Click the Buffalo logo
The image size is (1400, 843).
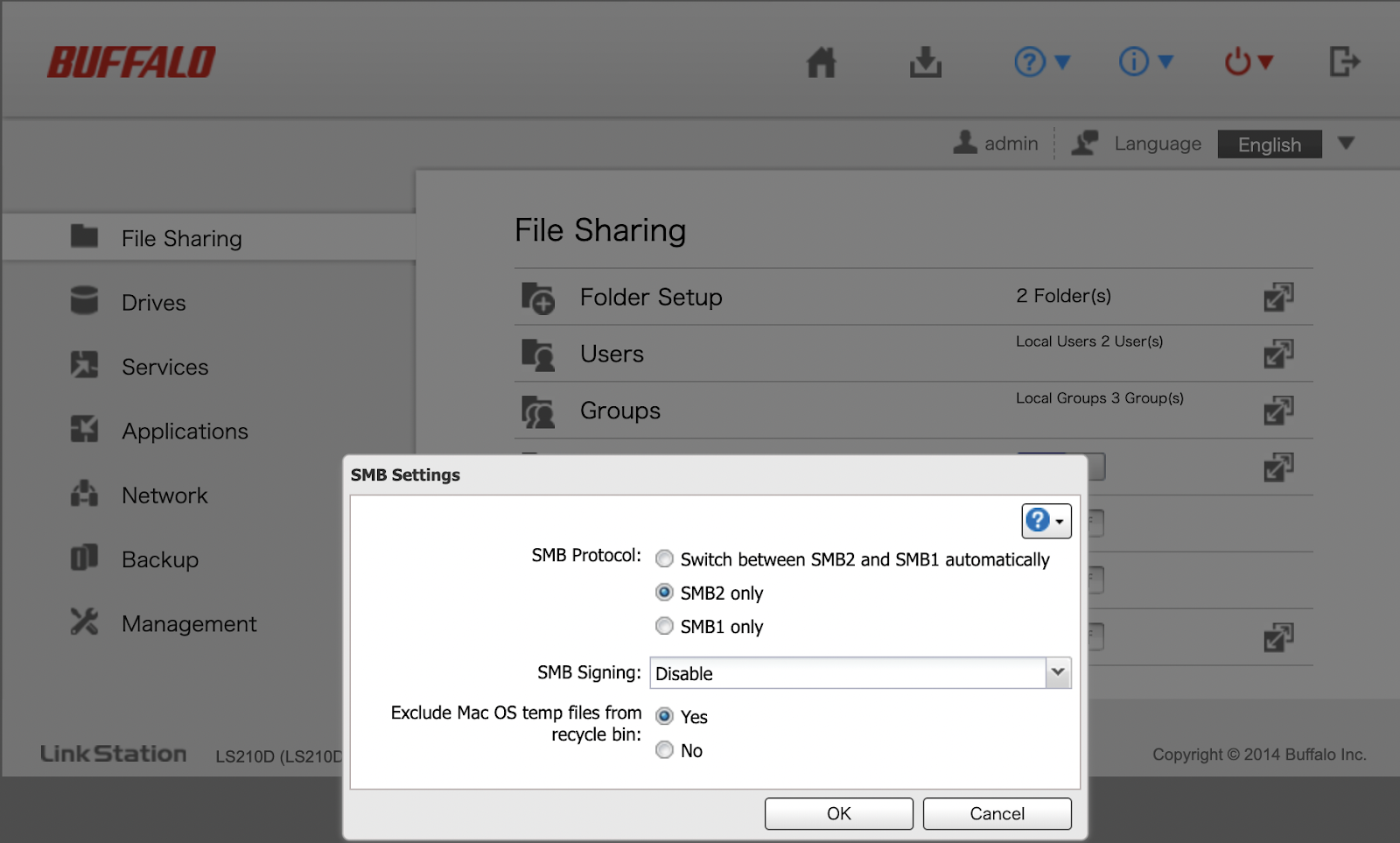131,62
